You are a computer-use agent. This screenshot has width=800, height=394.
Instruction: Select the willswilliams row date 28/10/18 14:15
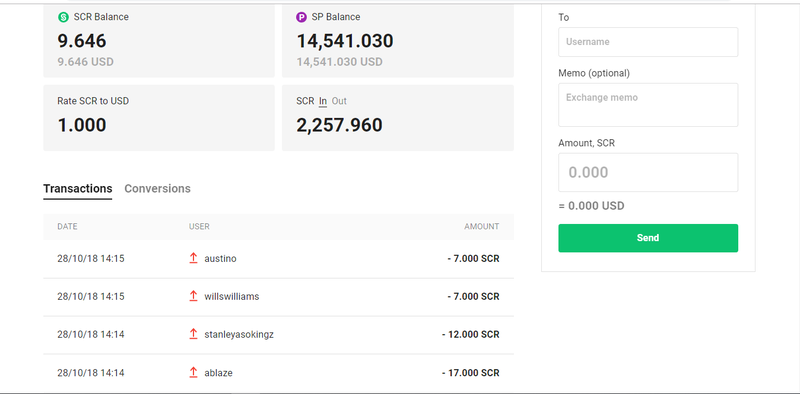[91, 297]
